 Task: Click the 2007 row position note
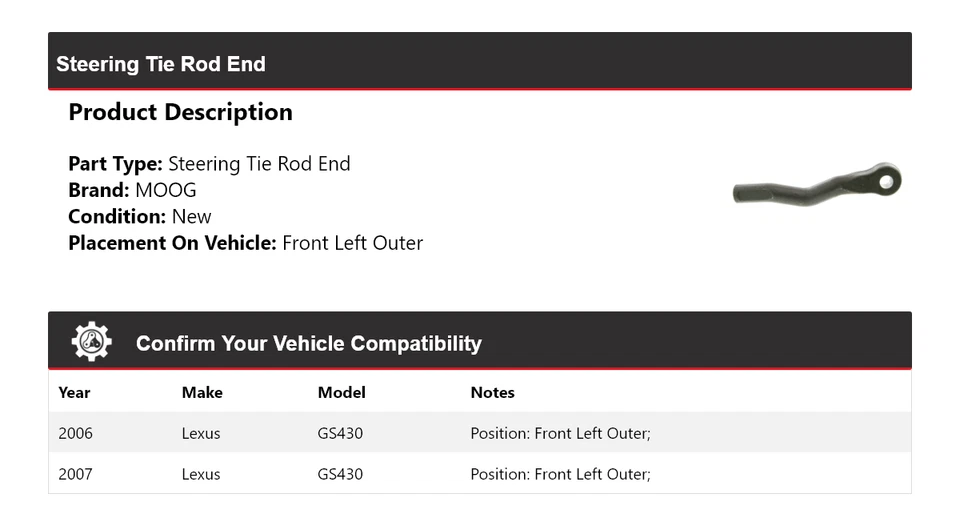(x=560, y=474)
